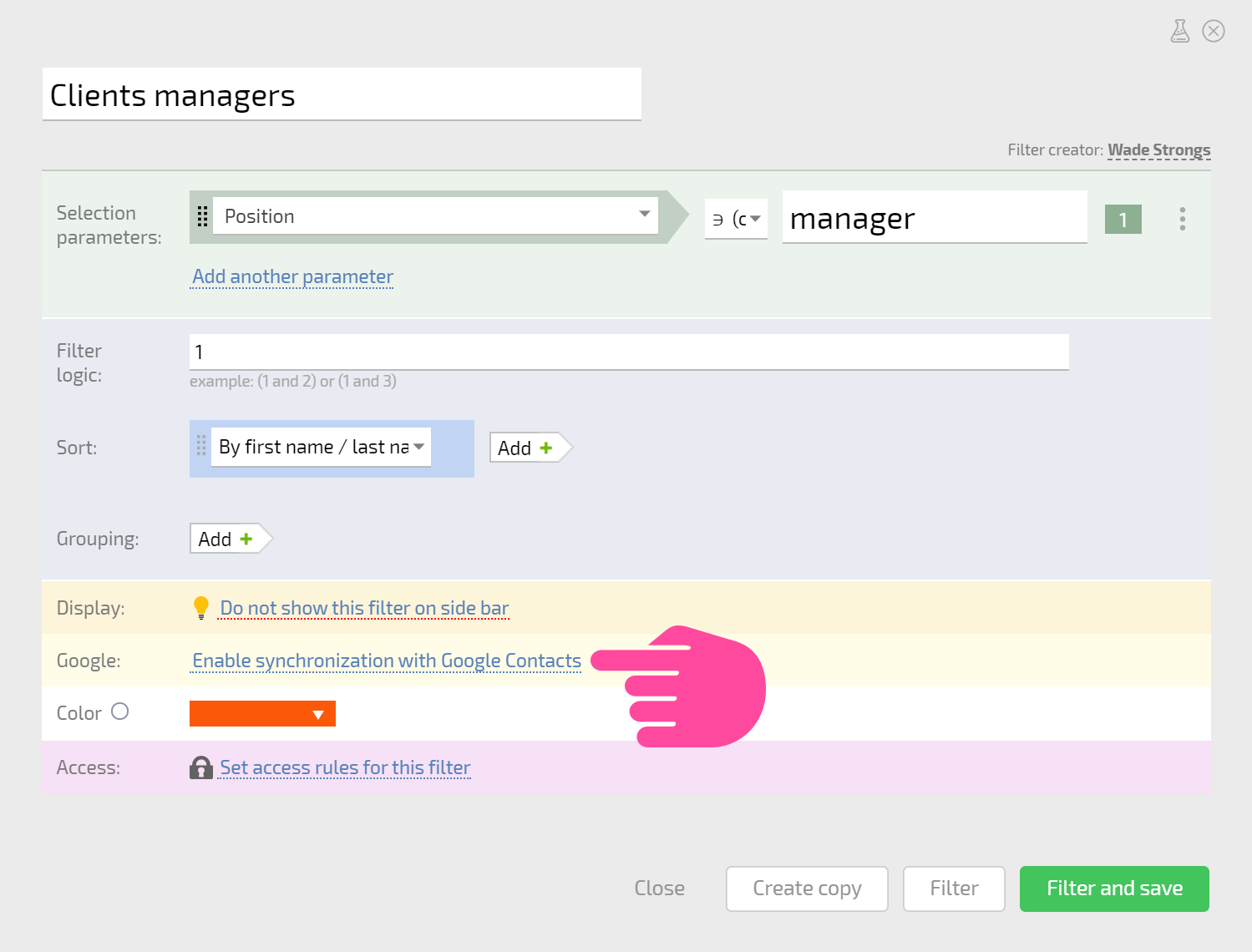Screen dimensions: 1252x952
Task: Close the filter dialog with X icon
Action: pos(1214,31)
